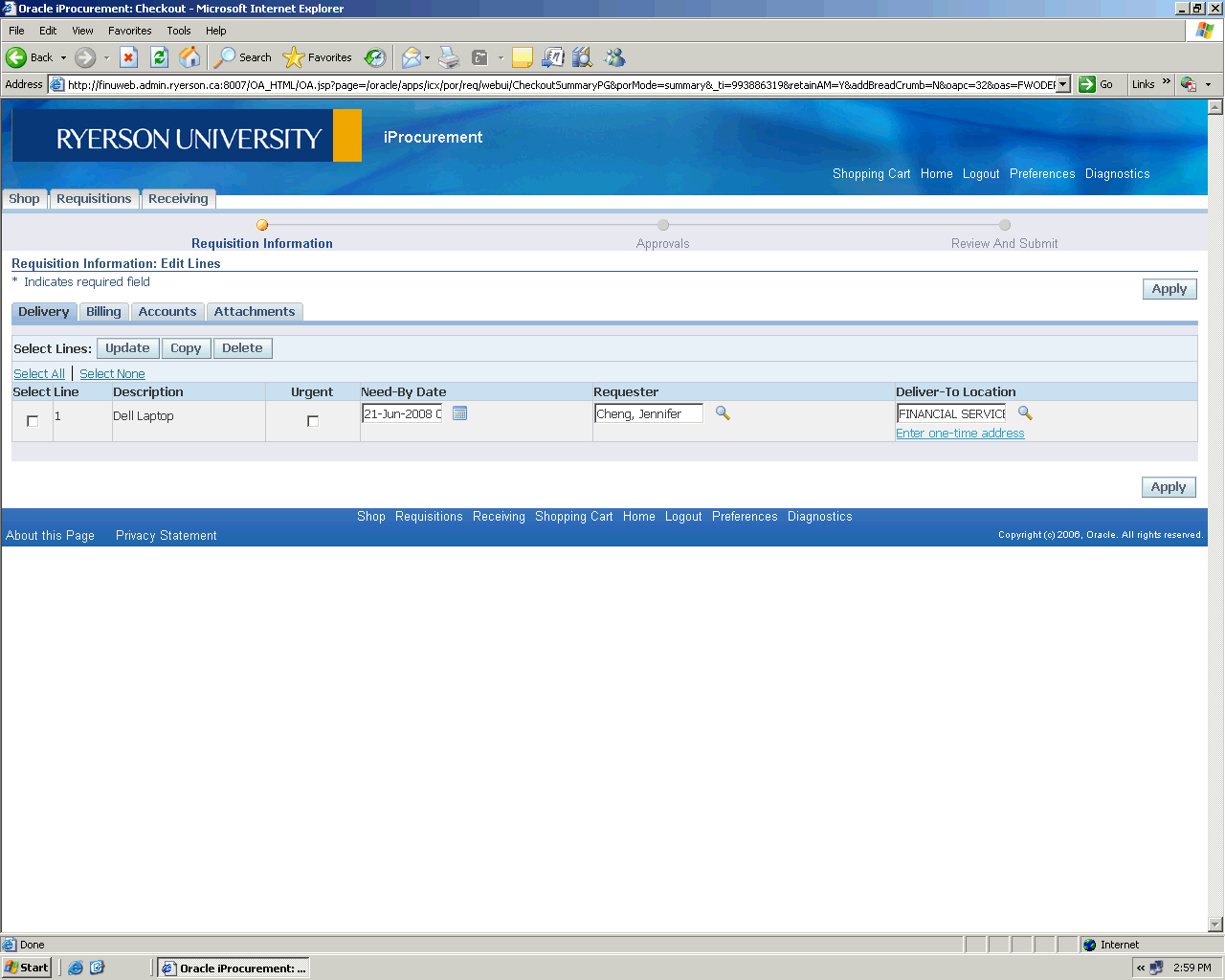The width and height of the screenshot is (1225, 980).
Task: Open the Favorites menu in menu bar
Action: (x=129, y=31)
